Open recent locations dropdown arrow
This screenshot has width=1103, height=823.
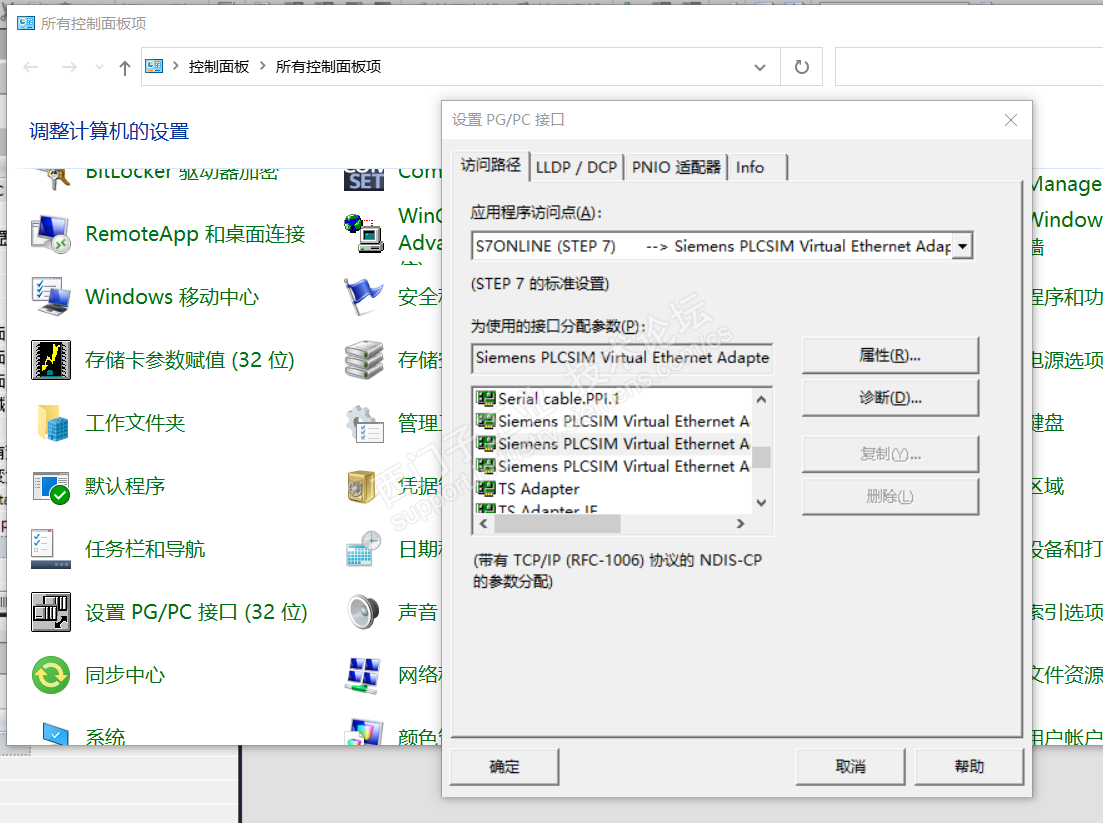point(99,68)
